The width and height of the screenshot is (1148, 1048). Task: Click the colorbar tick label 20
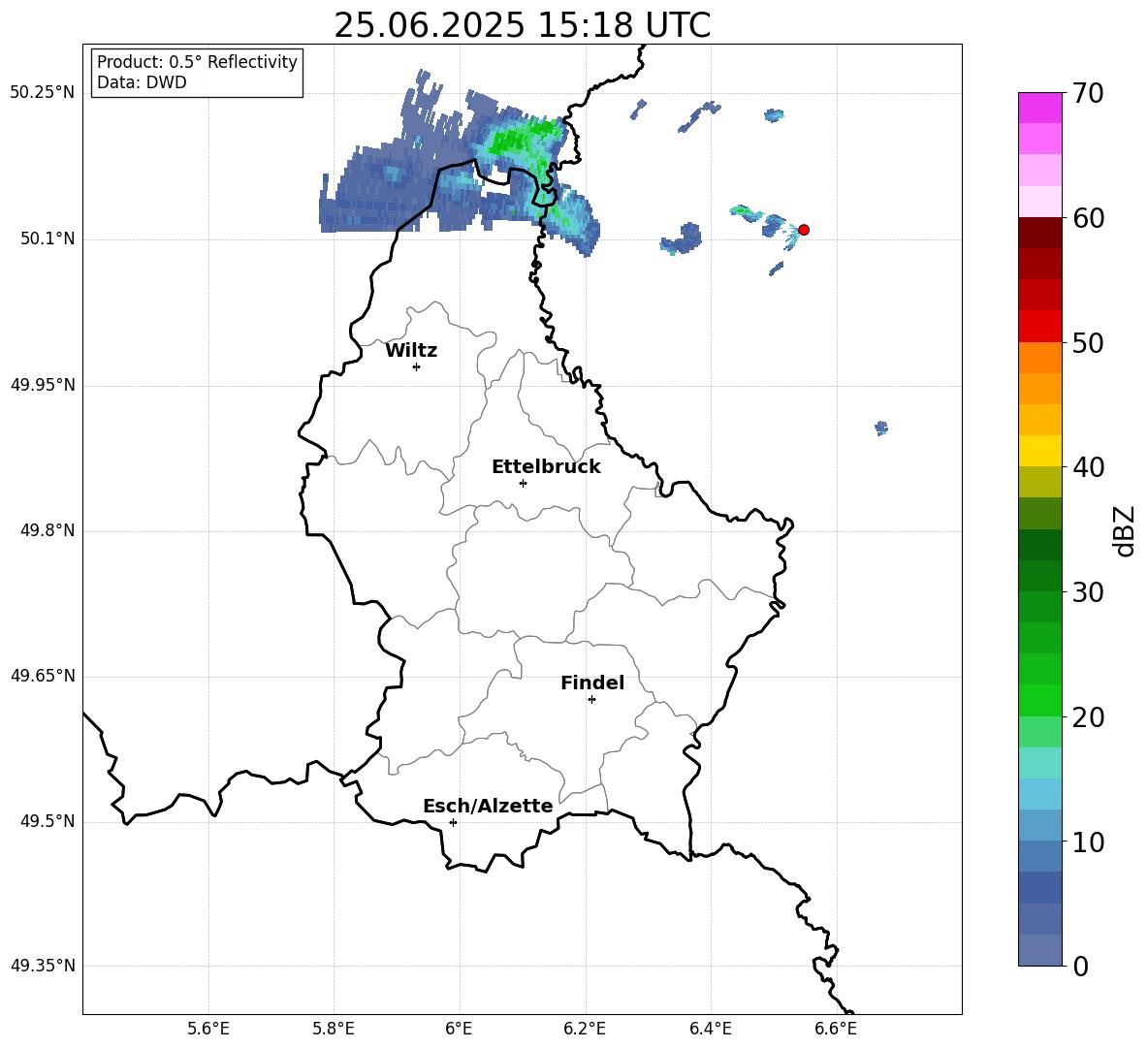[x=1088, y=717]
